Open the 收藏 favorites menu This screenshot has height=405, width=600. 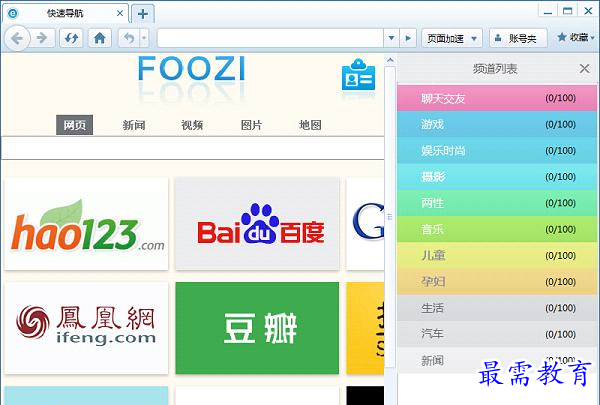tap(576, 38)
